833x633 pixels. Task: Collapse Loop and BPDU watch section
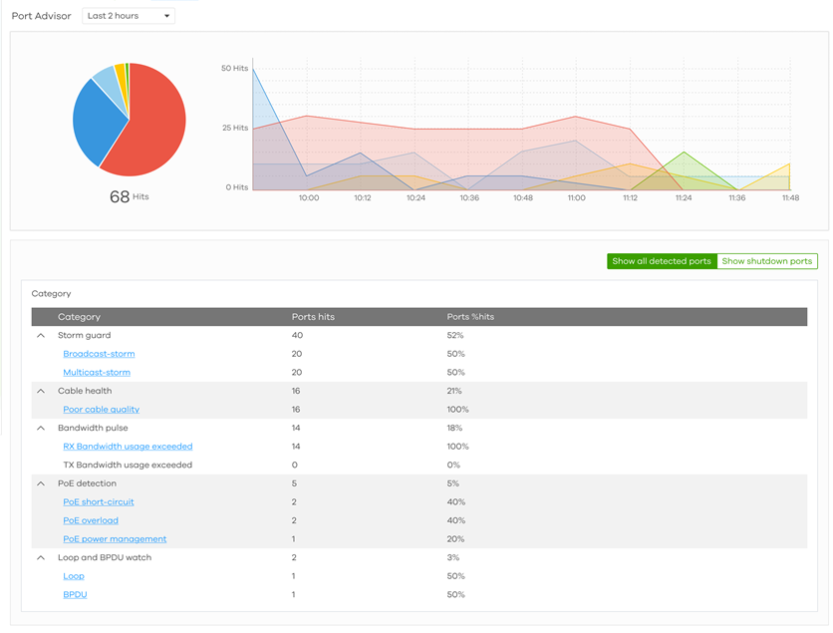tap(41, 558)
